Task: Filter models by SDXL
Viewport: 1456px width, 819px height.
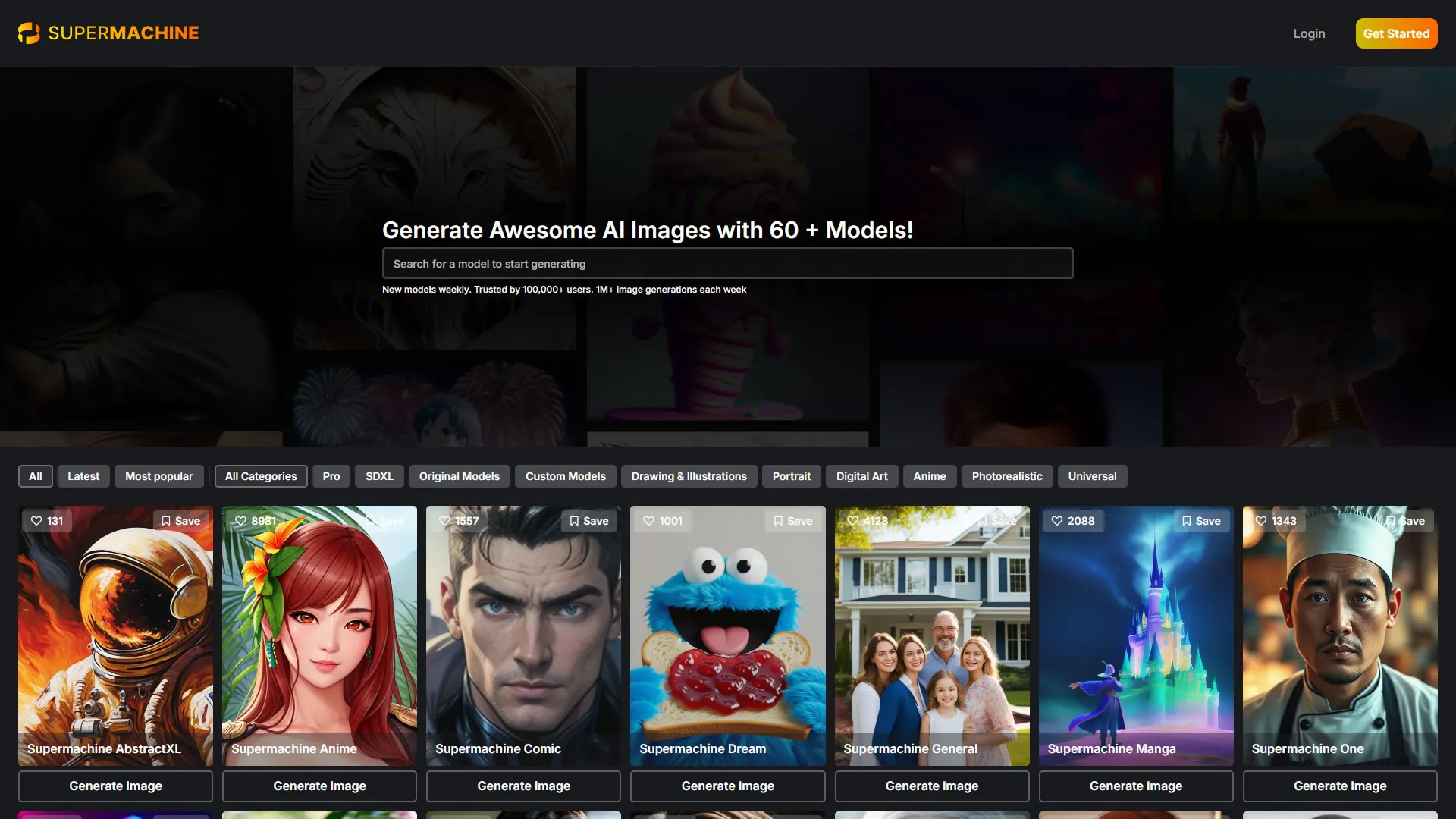Action: click(379, 476)
